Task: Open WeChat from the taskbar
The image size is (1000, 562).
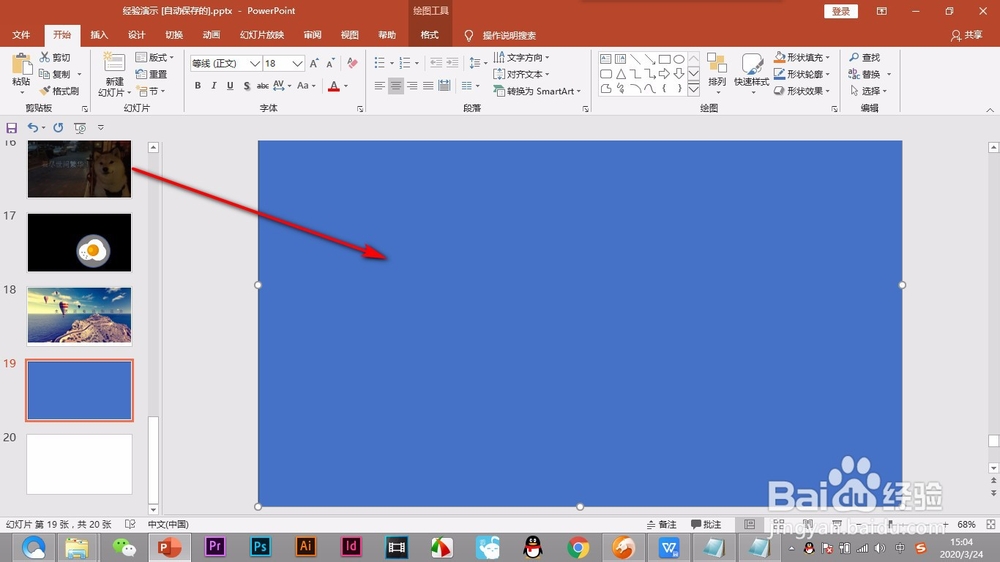Action: pos(124,547)
